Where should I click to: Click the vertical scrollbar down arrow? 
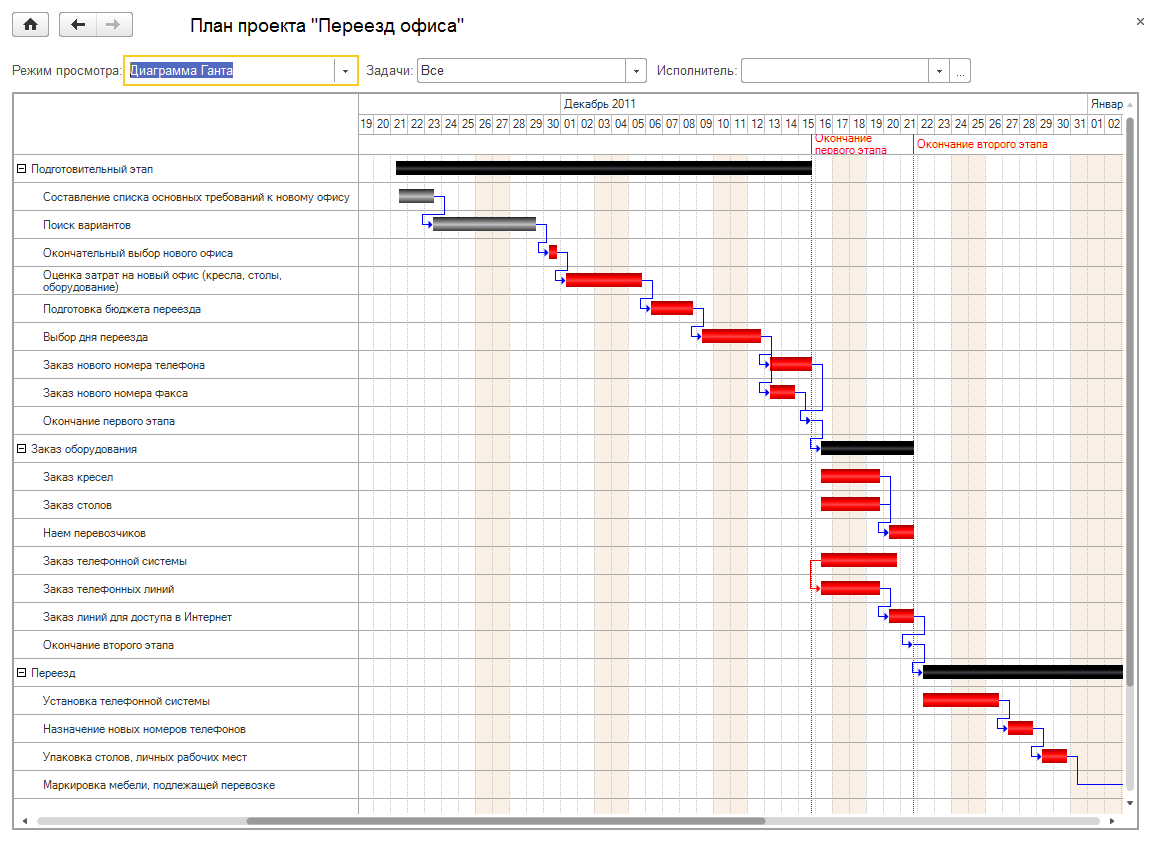1130,802
